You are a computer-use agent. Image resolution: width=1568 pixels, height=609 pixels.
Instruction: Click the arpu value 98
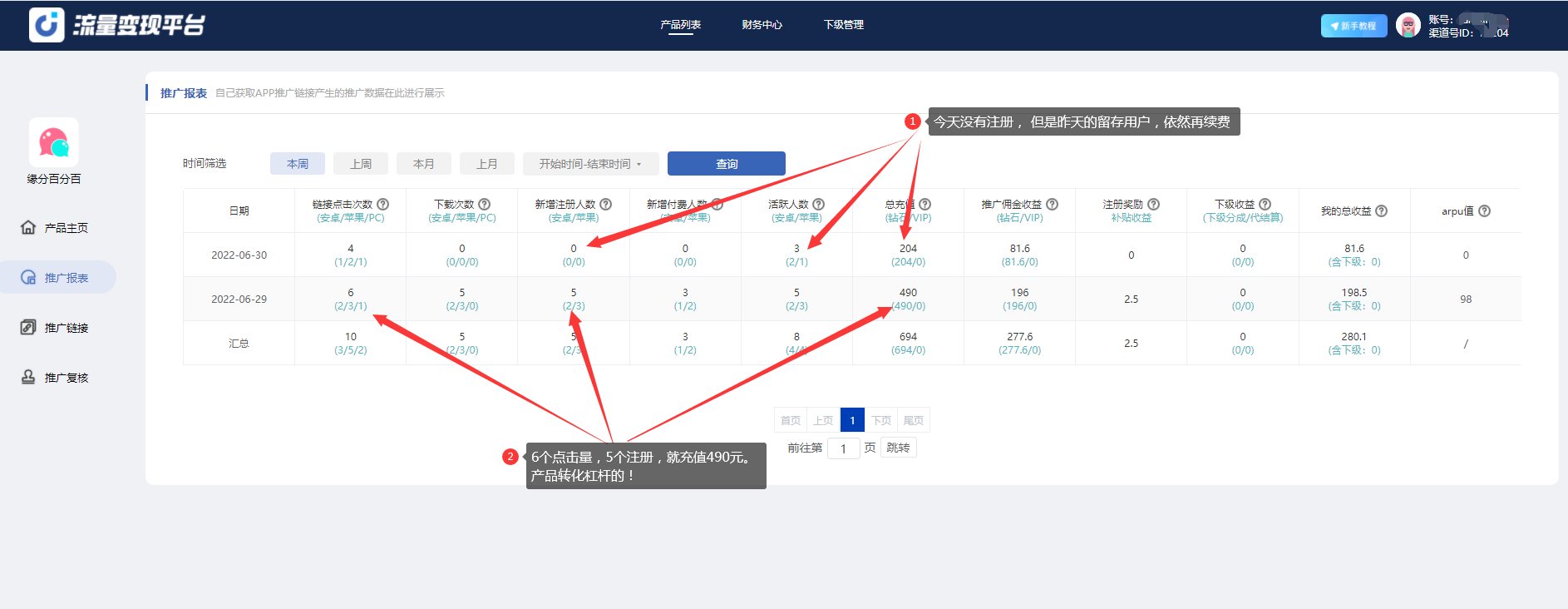pos(1466,300)
